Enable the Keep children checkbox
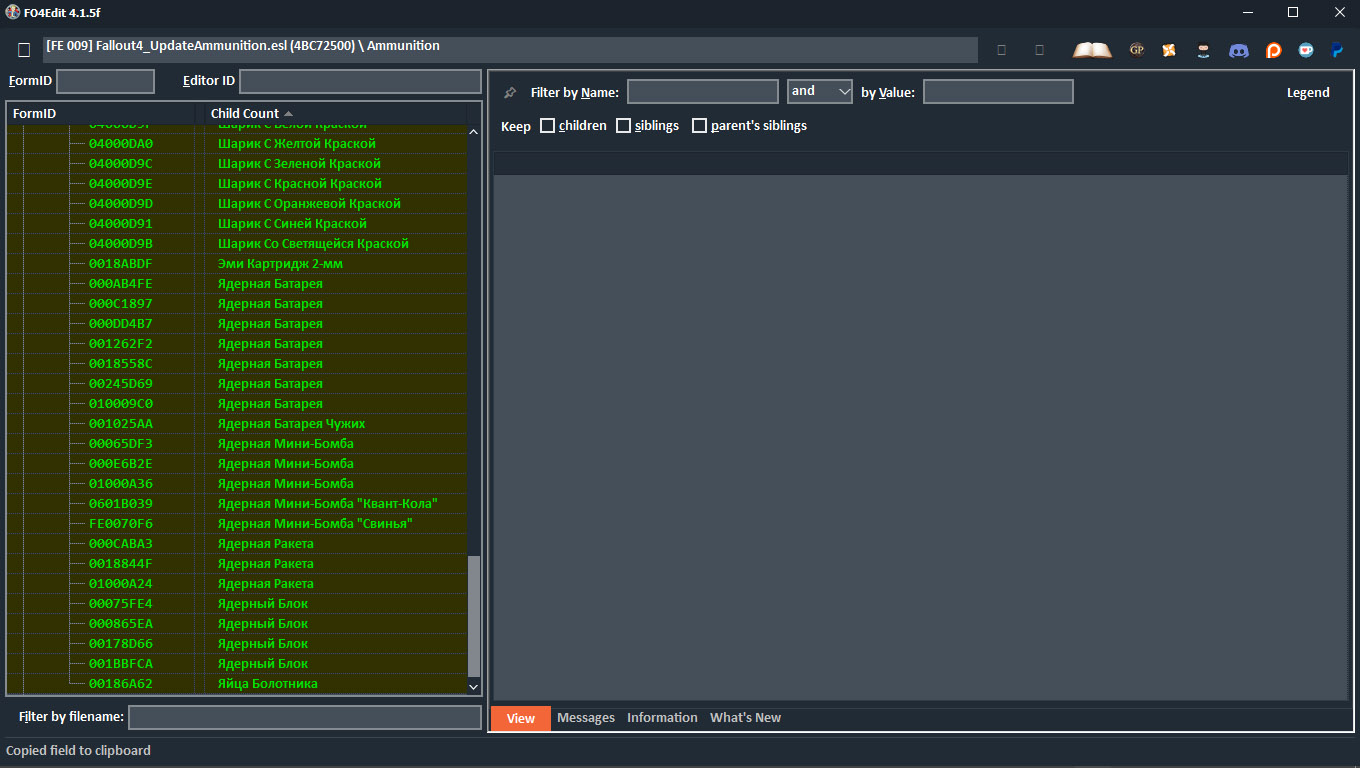 point(548,126)
